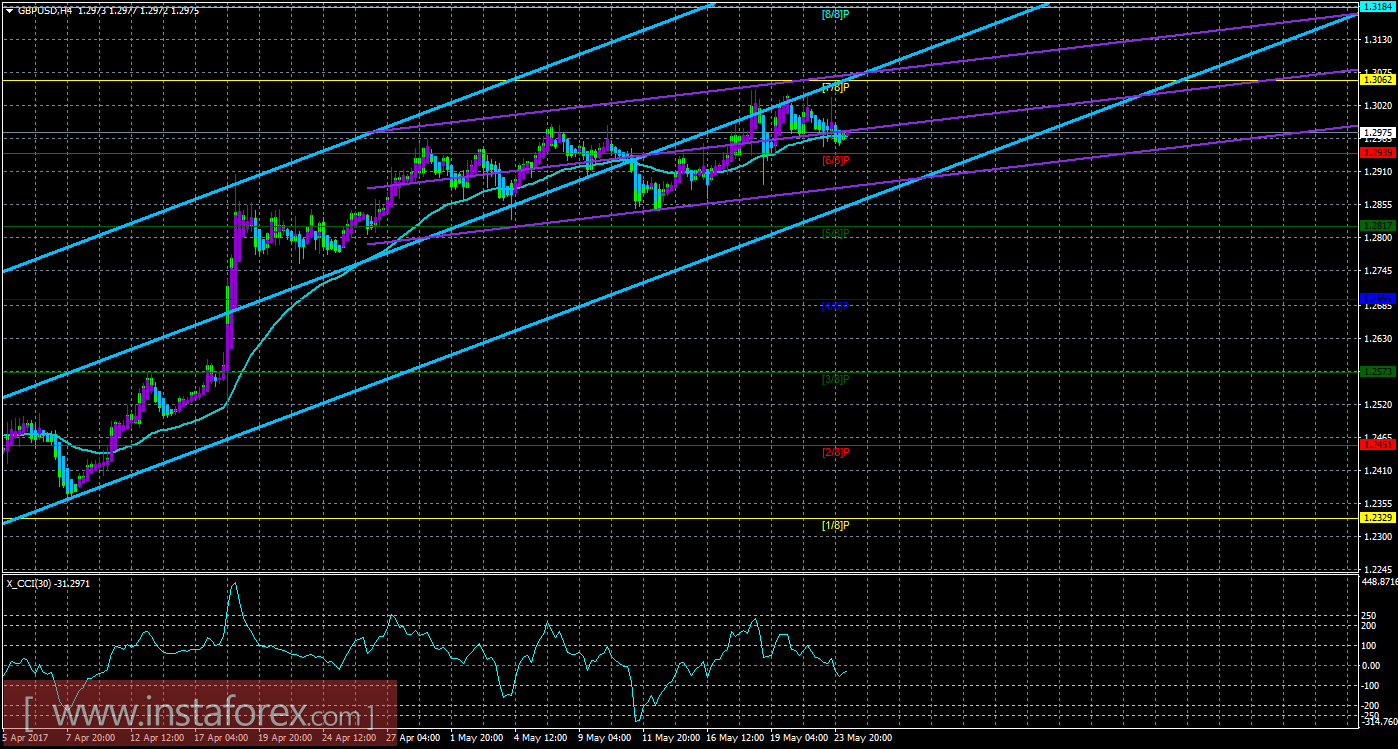Click the 1.2245 price scale value
The width and height of the screenshot is (1398, 749).
pyautogui.click(x=1378, y=569)
